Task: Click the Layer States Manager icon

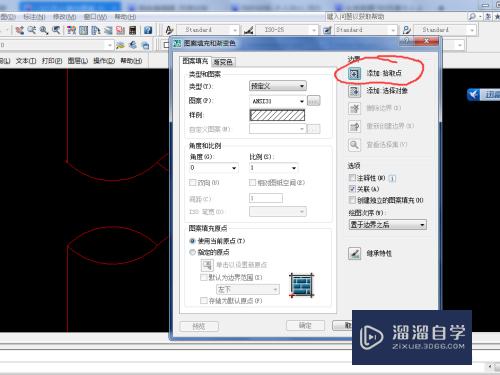Action: coord(145,45)
